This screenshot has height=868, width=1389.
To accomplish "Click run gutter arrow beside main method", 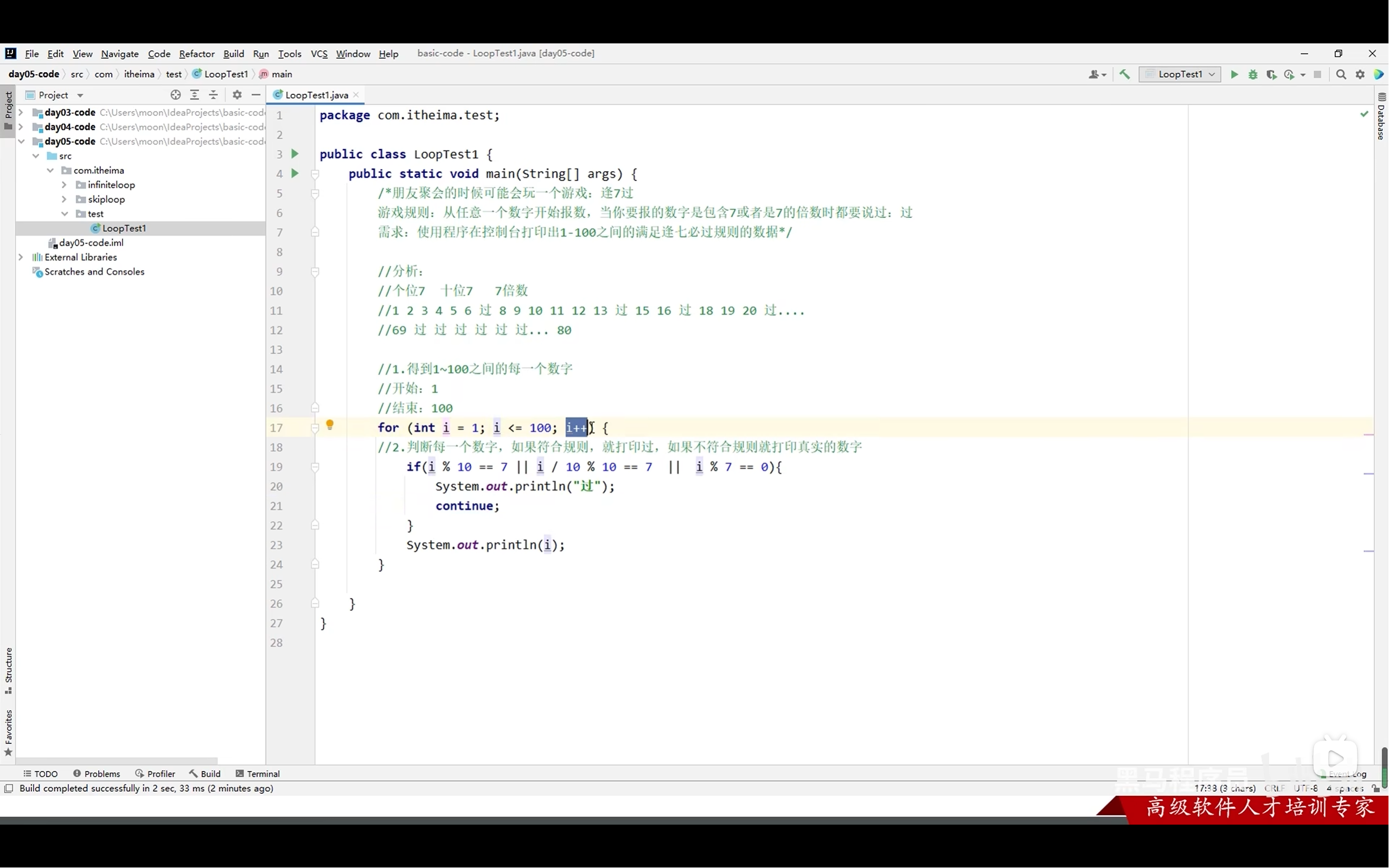I will [x=295, y=173].
